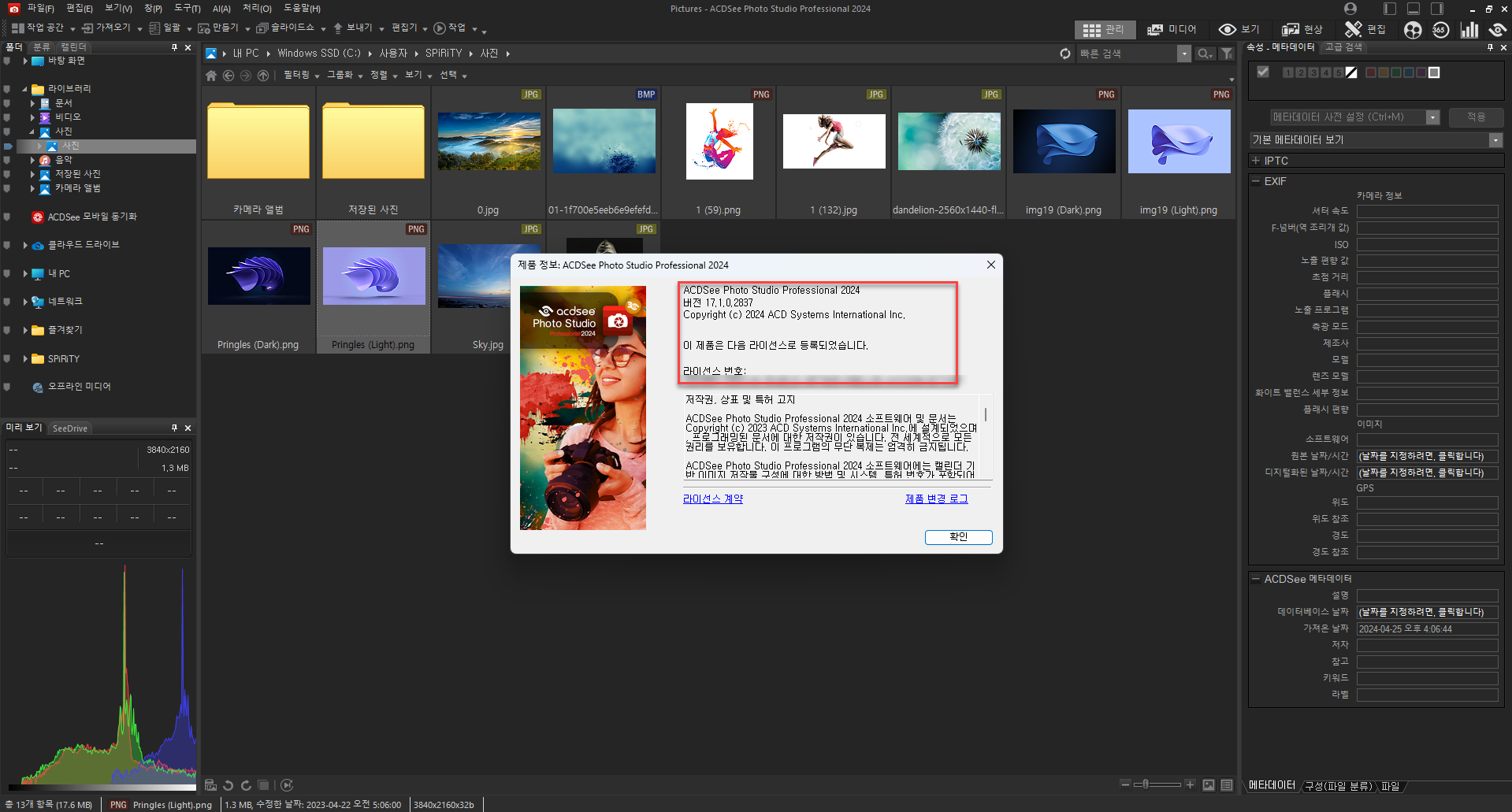Image resolution: width=1512 pixels, height=812 pixels.
Task: Open the 365 mode icon
Action: [x=1441, y=30]
